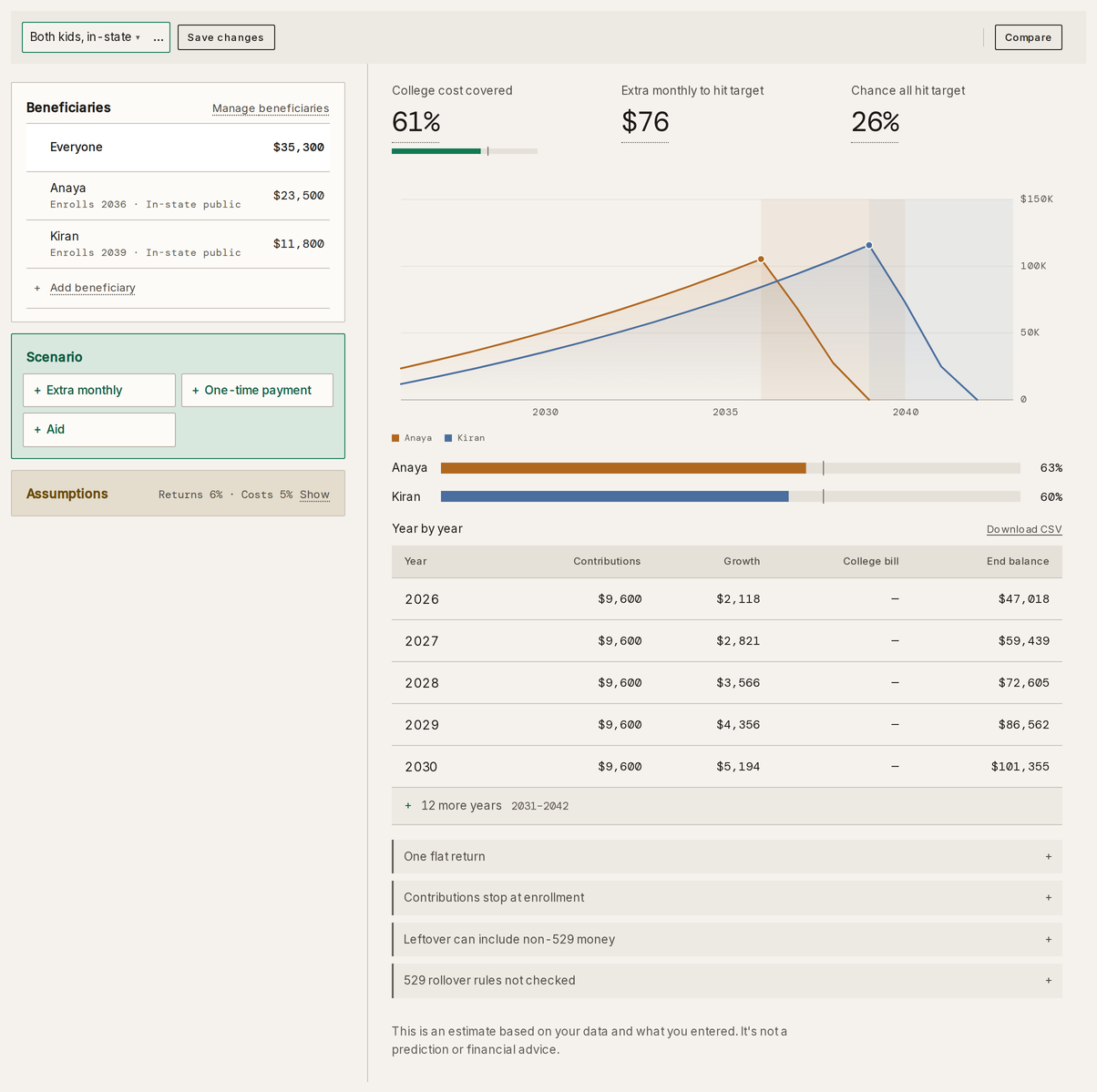Image resolution: width=1097 pixels, height=1092 pixels.
Task: Click the Save changes button
Action: pyautogui.click(x=226, y=37)
